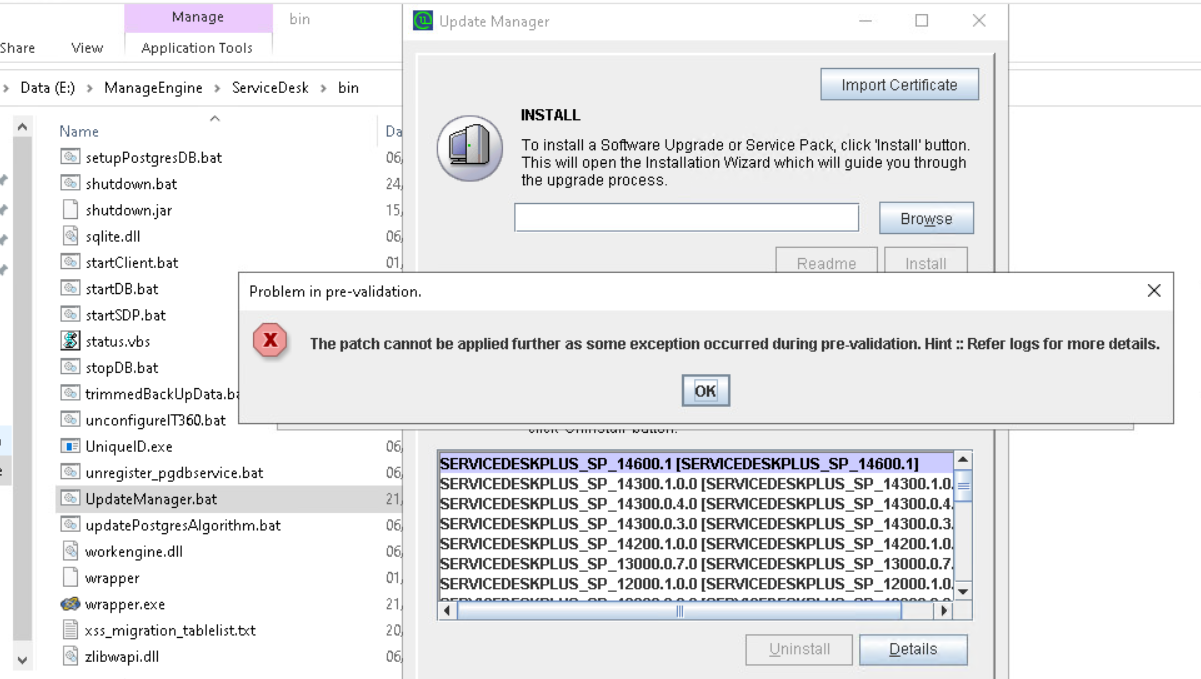1201x679 pixels.
Task: Click the status.vbs script icon
Action: pyautogui.click(x=70, y=341)
